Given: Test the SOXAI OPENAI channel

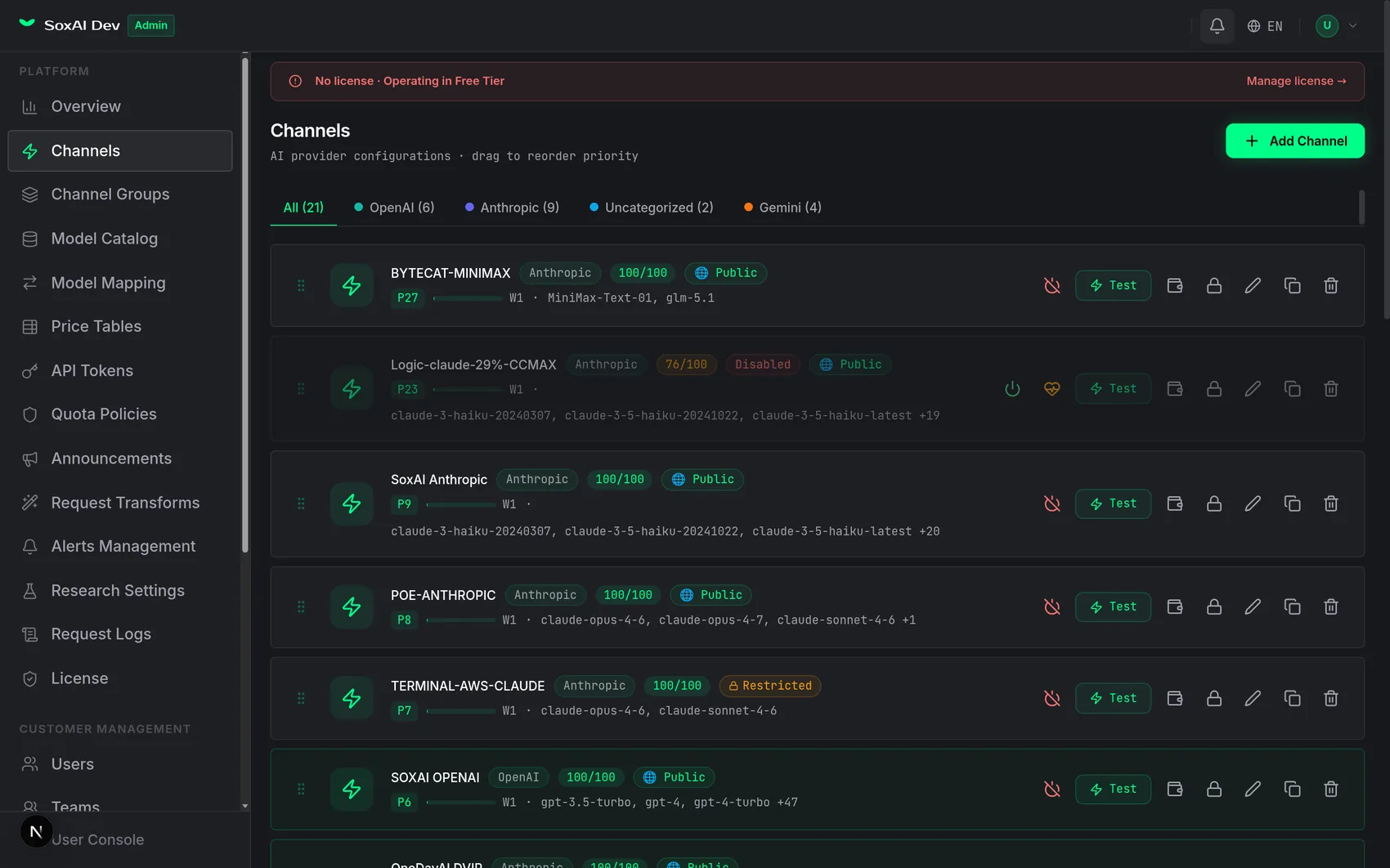Looking at the screenshot, I should click(x=1113, y=789).
